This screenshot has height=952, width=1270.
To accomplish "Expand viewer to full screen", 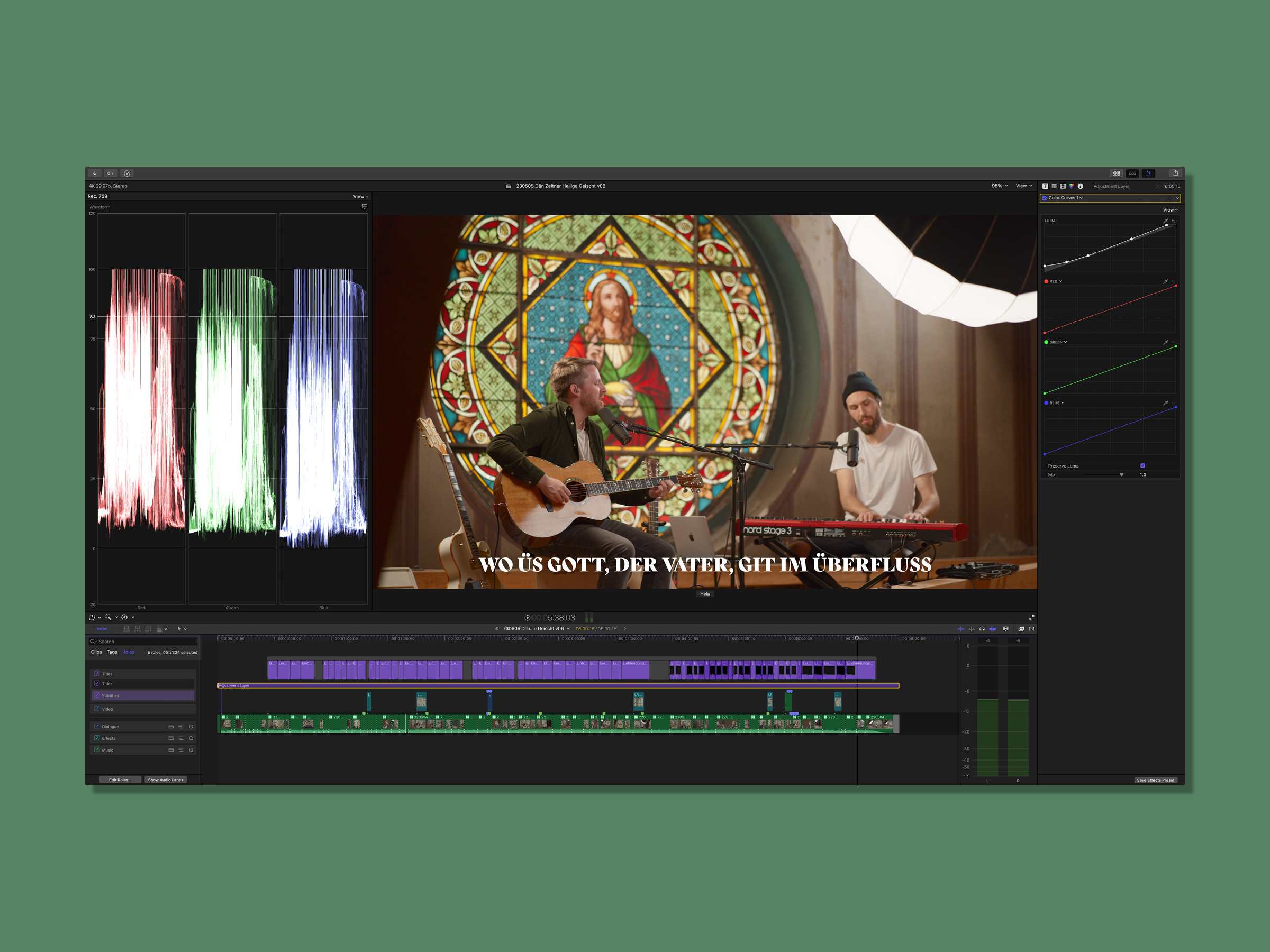I will 1032,617.
